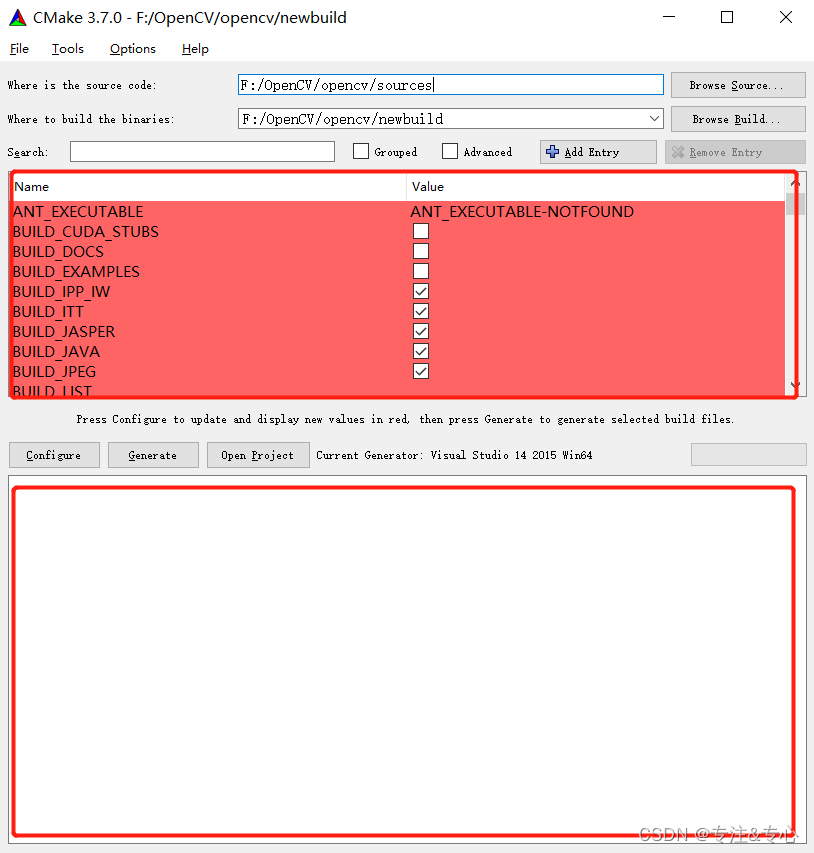814x853 pixels.
Task: Click the CMake logo icon in title bar
Action: pyautogui.click(x=18, y=18)
